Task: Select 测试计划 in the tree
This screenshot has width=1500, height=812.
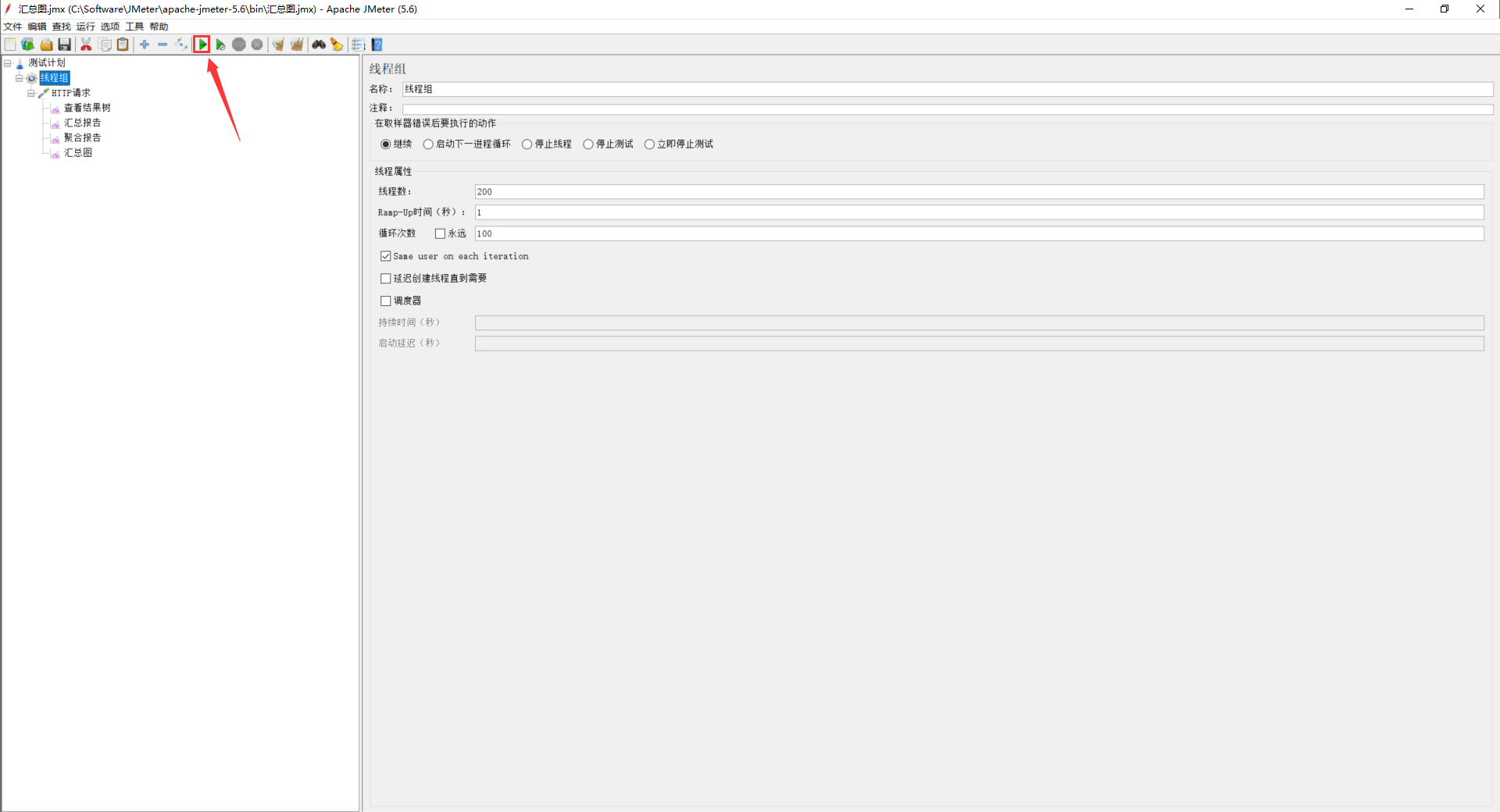Action: pos(47,63)
